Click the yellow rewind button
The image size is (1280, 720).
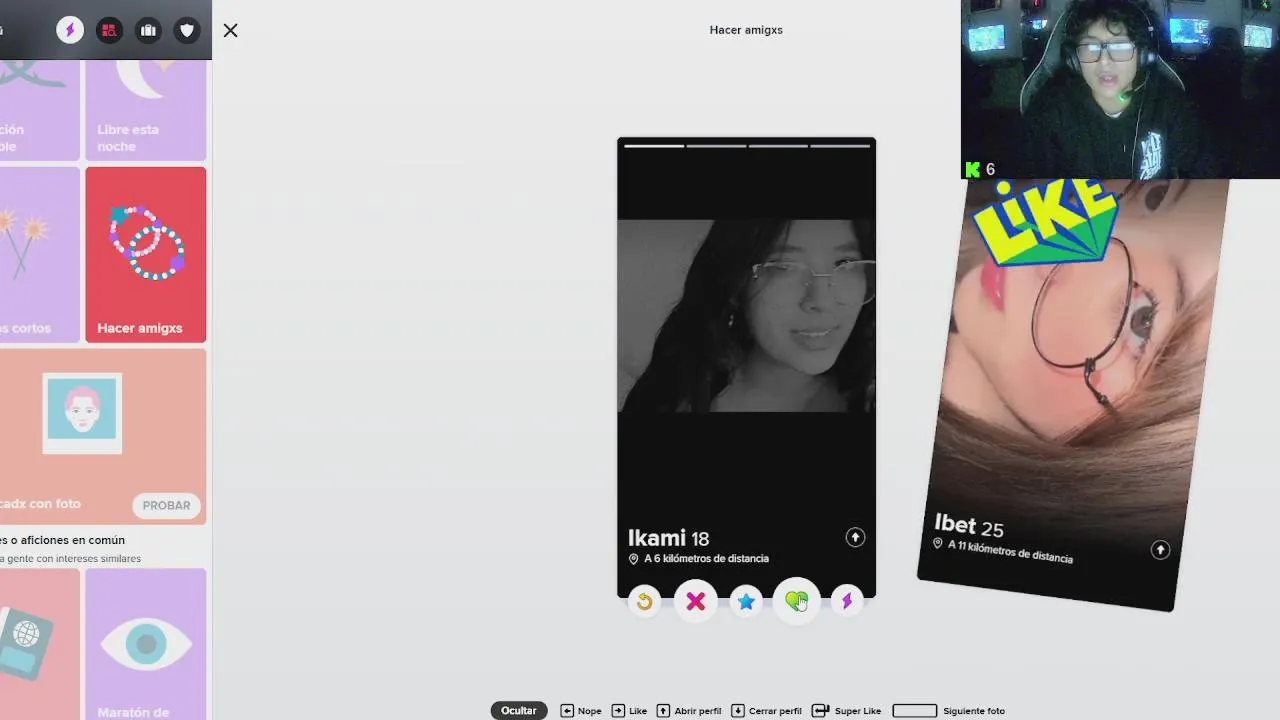(x=645, y=601)
